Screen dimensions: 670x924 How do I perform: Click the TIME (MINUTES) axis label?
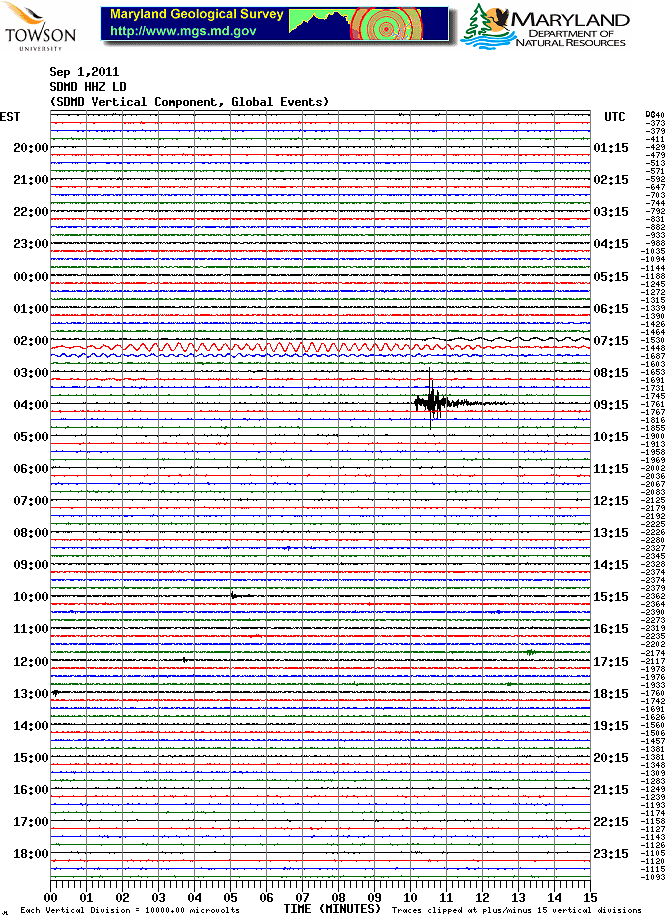(x=332, y=909)
